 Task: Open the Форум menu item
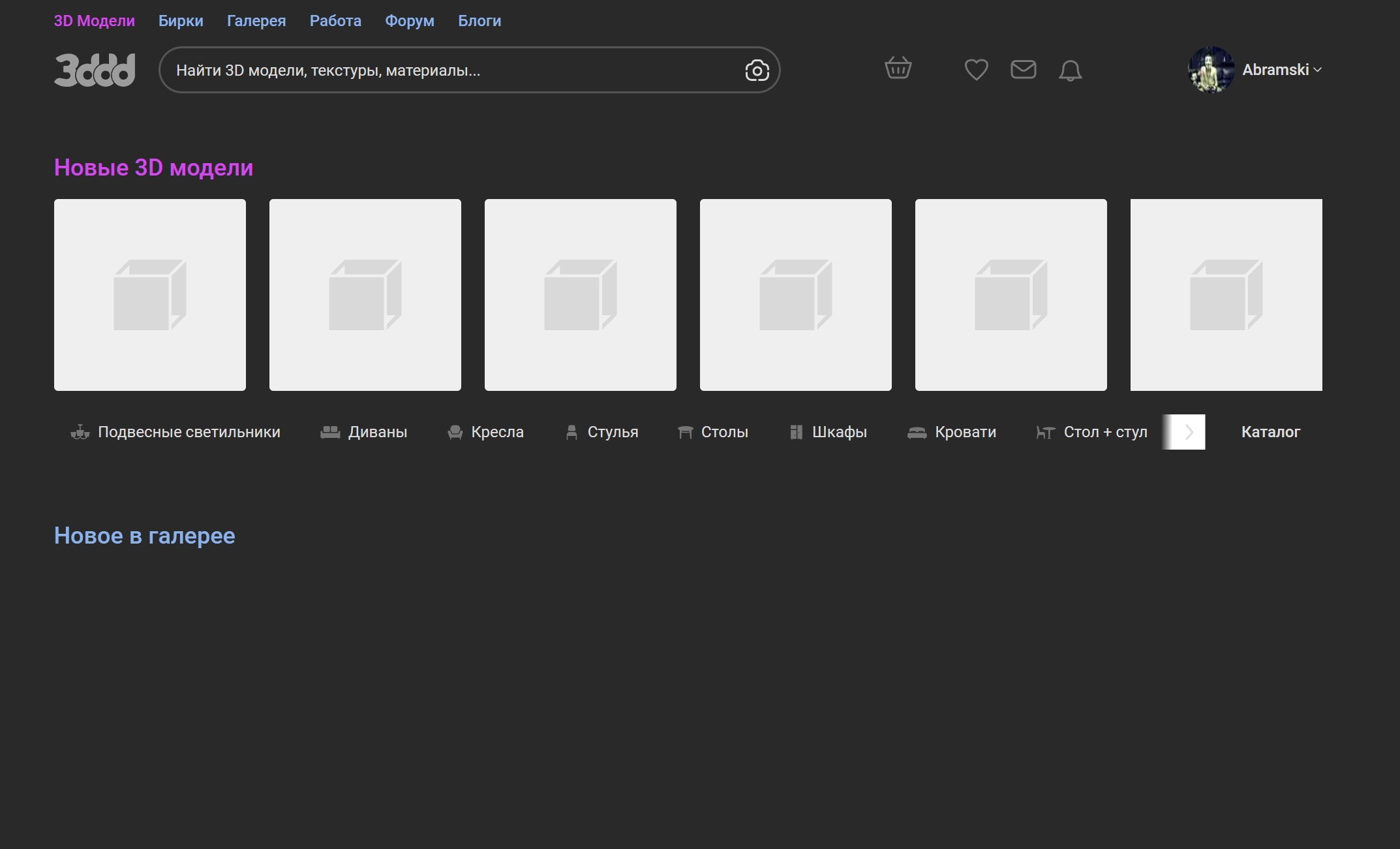pos(410,21)
